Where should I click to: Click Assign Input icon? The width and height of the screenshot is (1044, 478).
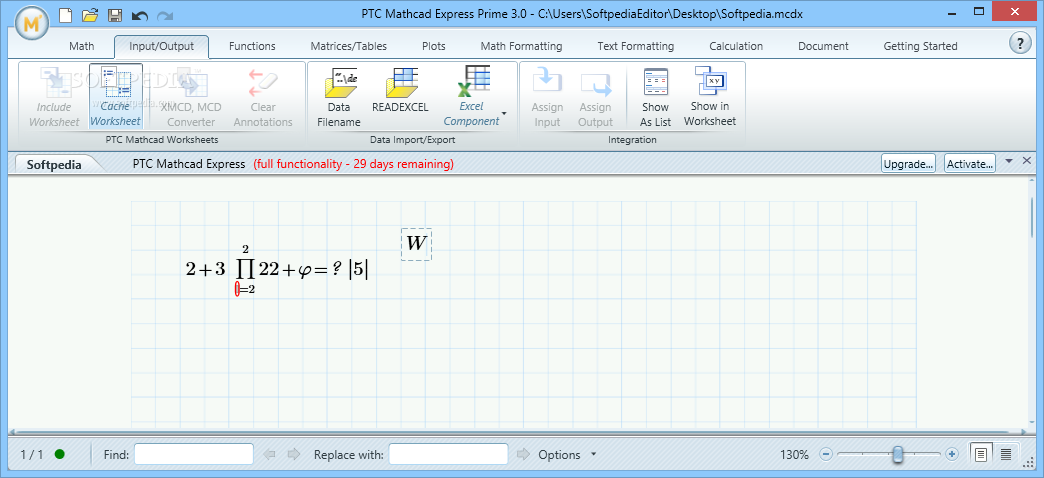click(547, 97)
